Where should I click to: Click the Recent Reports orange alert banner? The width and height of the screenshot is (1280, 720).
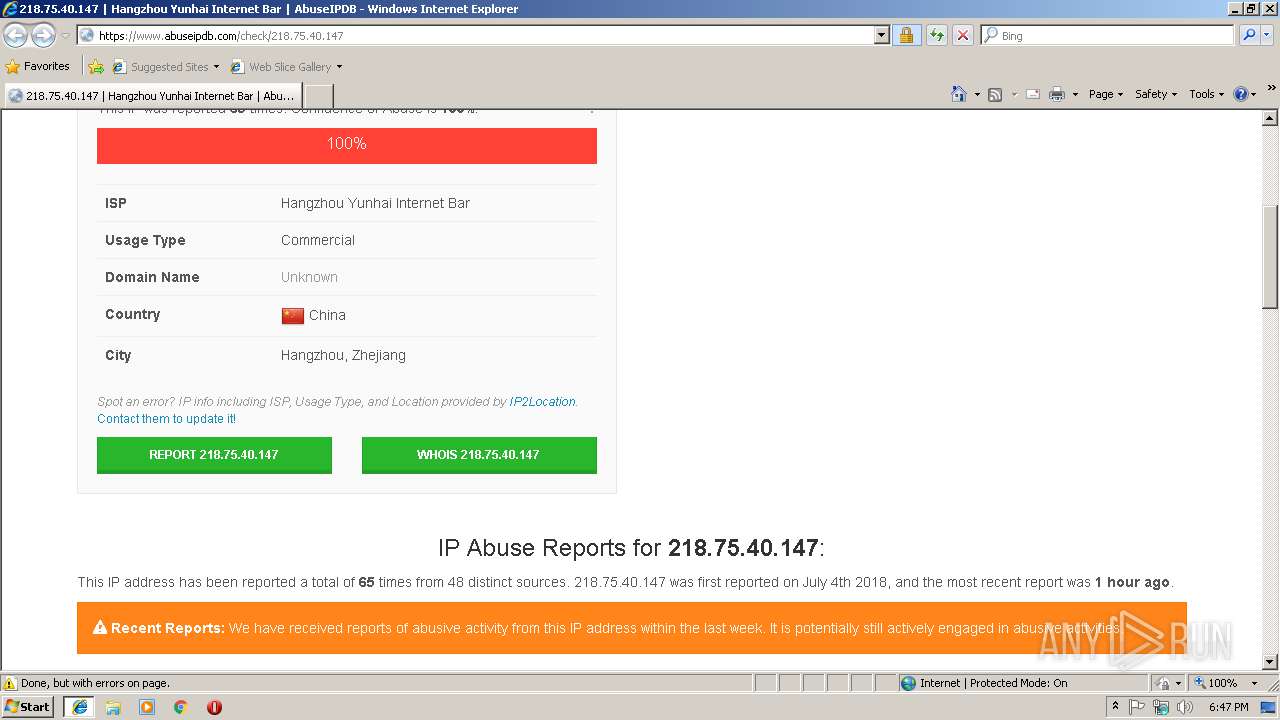(x=632, y=628)
